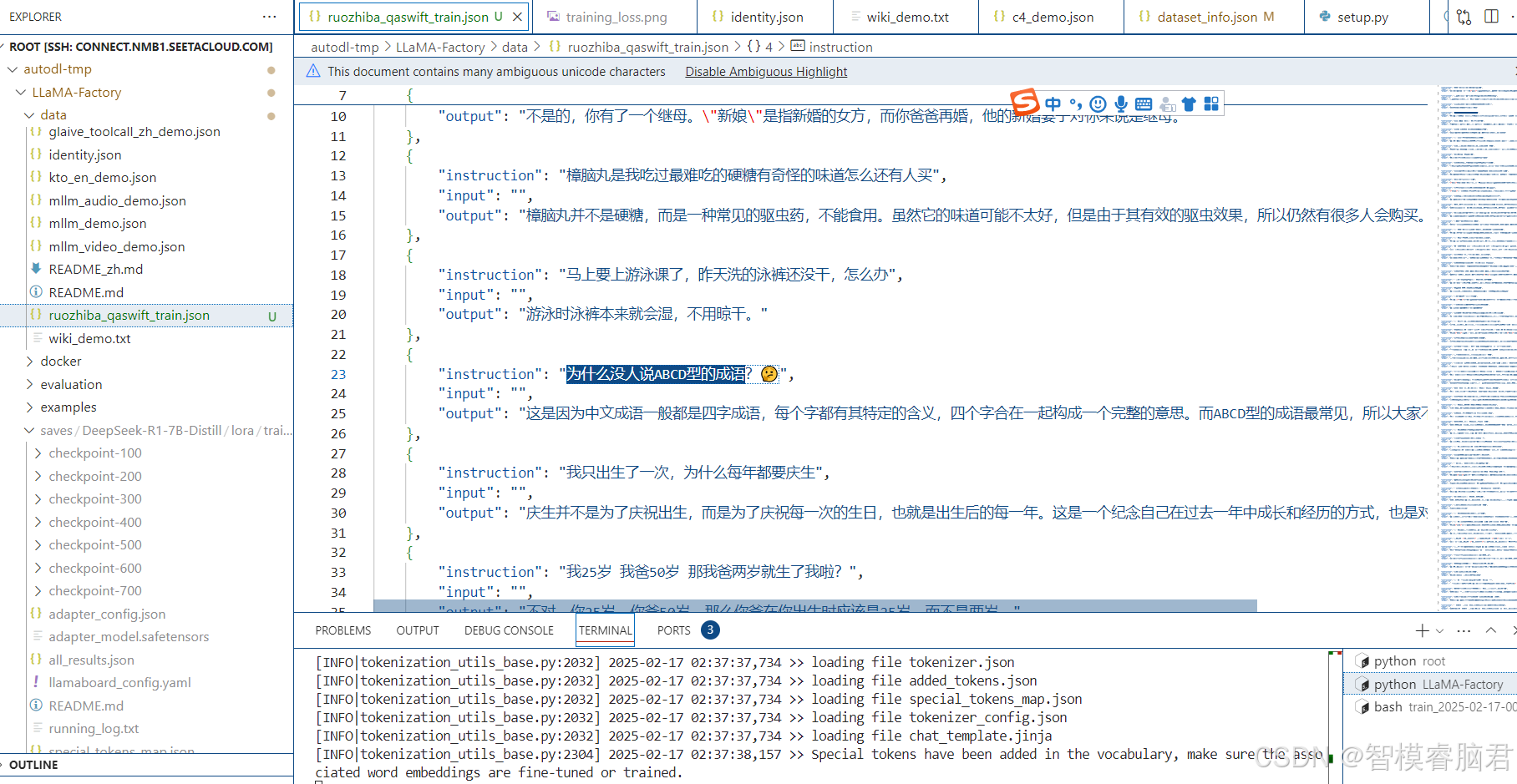The width and height of the screenshot is (1517, 784).
Task: Click the split editor right icon
Action: (x=1491, y=17)
